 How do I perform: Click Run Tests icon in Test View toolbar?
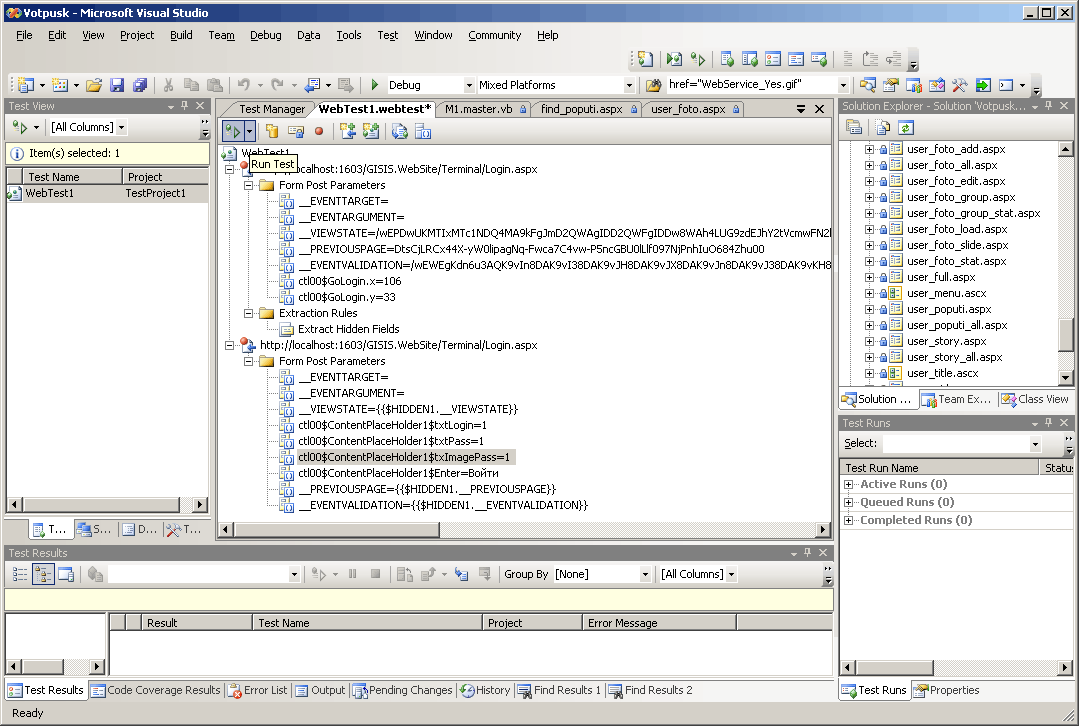pos(19,127)
